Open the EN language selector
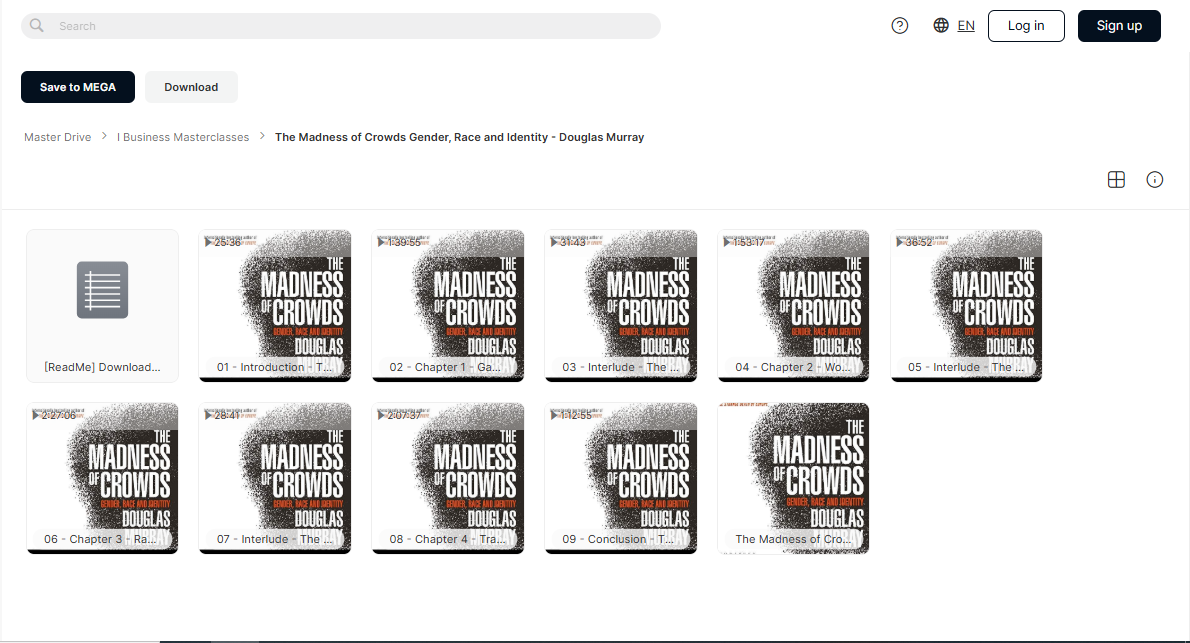 (965, 26)
